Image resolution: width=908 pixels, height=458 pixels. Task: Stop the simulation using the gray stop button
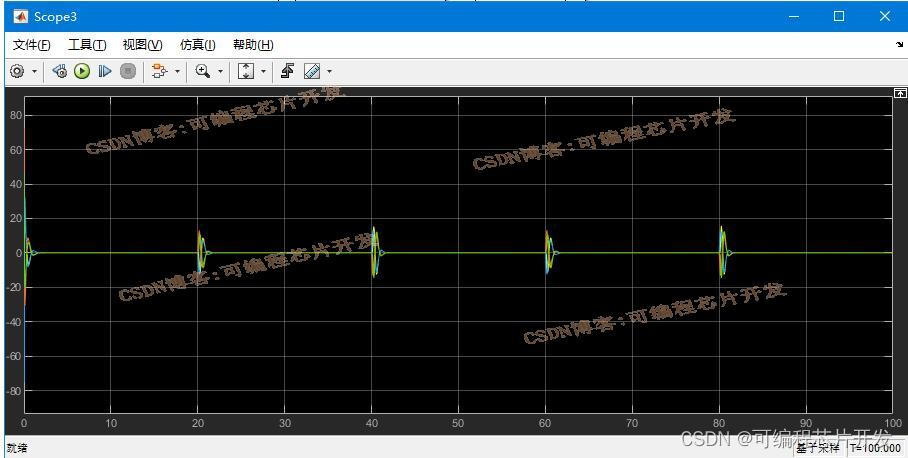coord(128,71)
